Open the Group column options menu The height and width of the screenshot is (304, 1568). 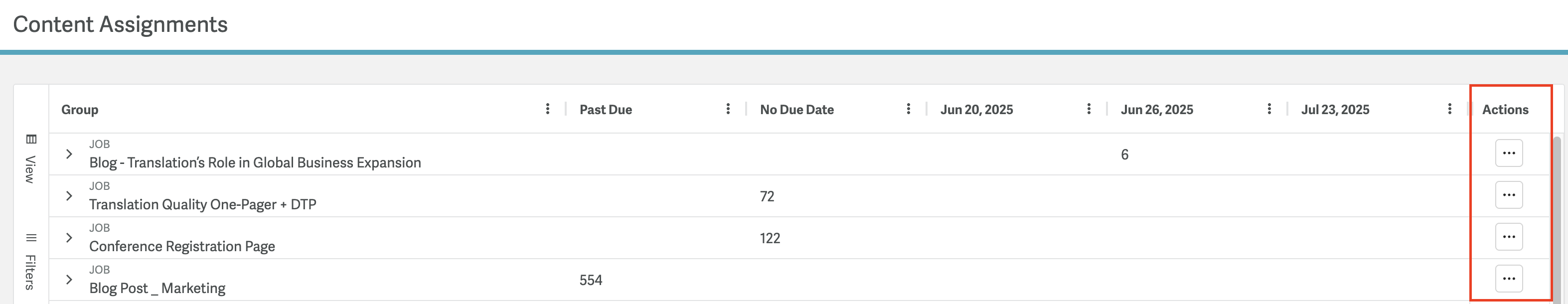click(547, 109)
